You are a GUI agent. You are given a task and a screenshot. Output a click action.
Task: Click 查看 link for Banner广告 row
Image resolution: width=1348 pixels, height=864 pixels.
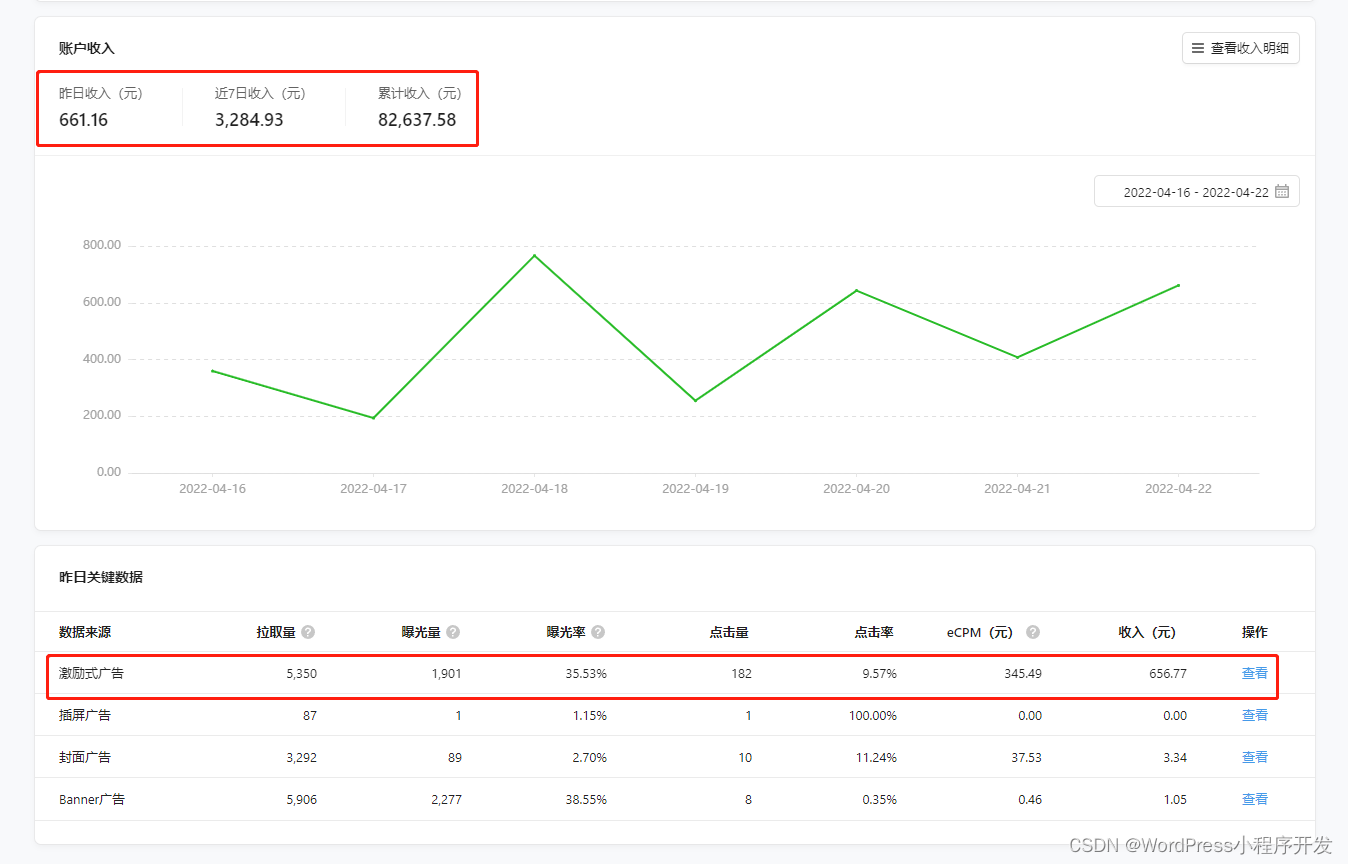click(x=1254, y=800)
